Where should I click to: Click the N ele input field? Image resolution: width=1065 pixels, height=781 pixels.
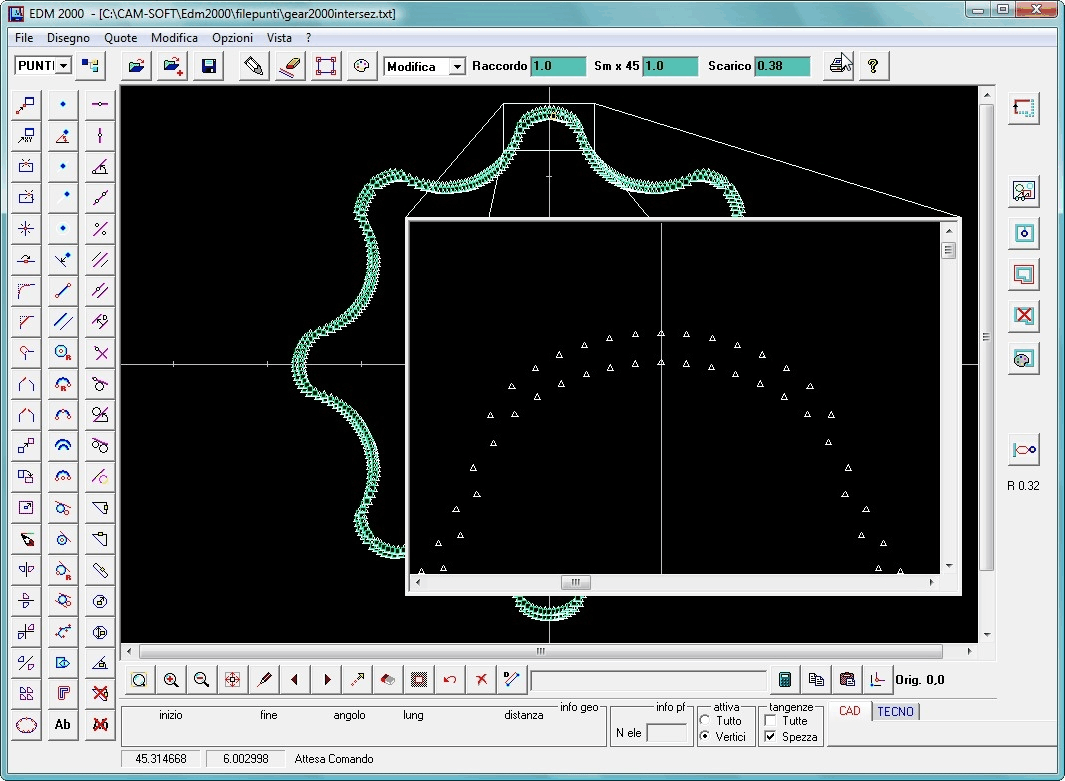click(x=666, y=733)
